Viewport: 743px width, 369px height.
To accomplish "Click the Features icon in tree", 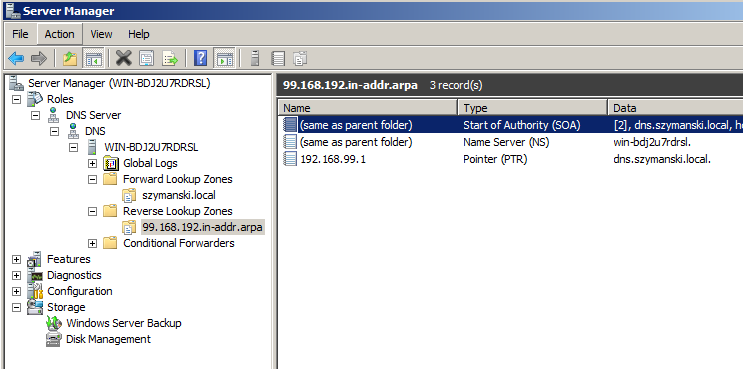I will pos(35,259).
